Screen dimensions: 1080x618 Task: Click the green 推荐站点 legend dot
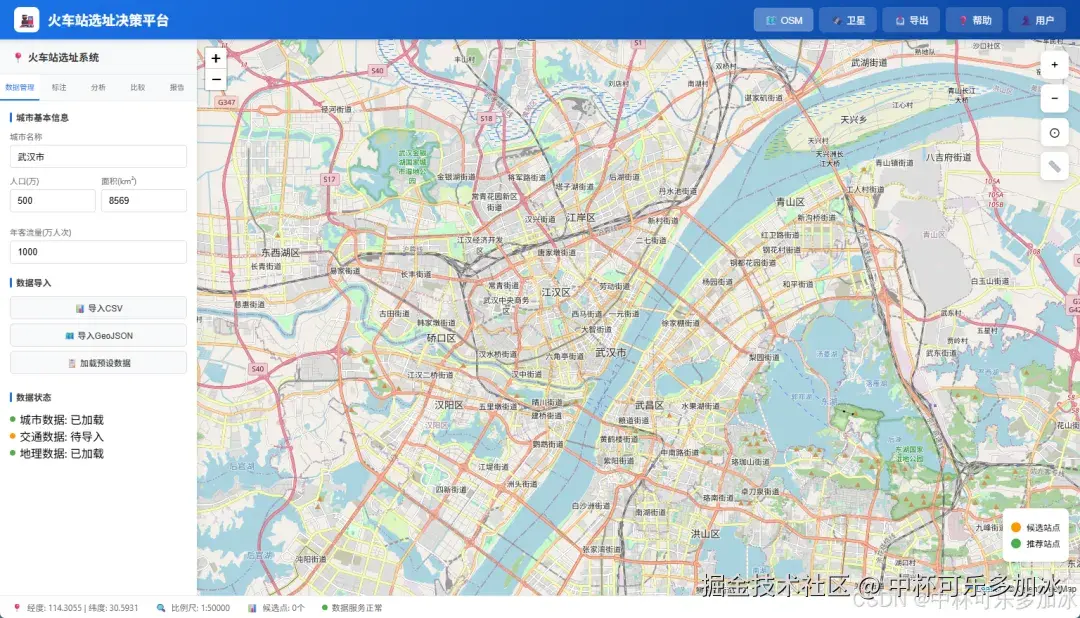1015,544
